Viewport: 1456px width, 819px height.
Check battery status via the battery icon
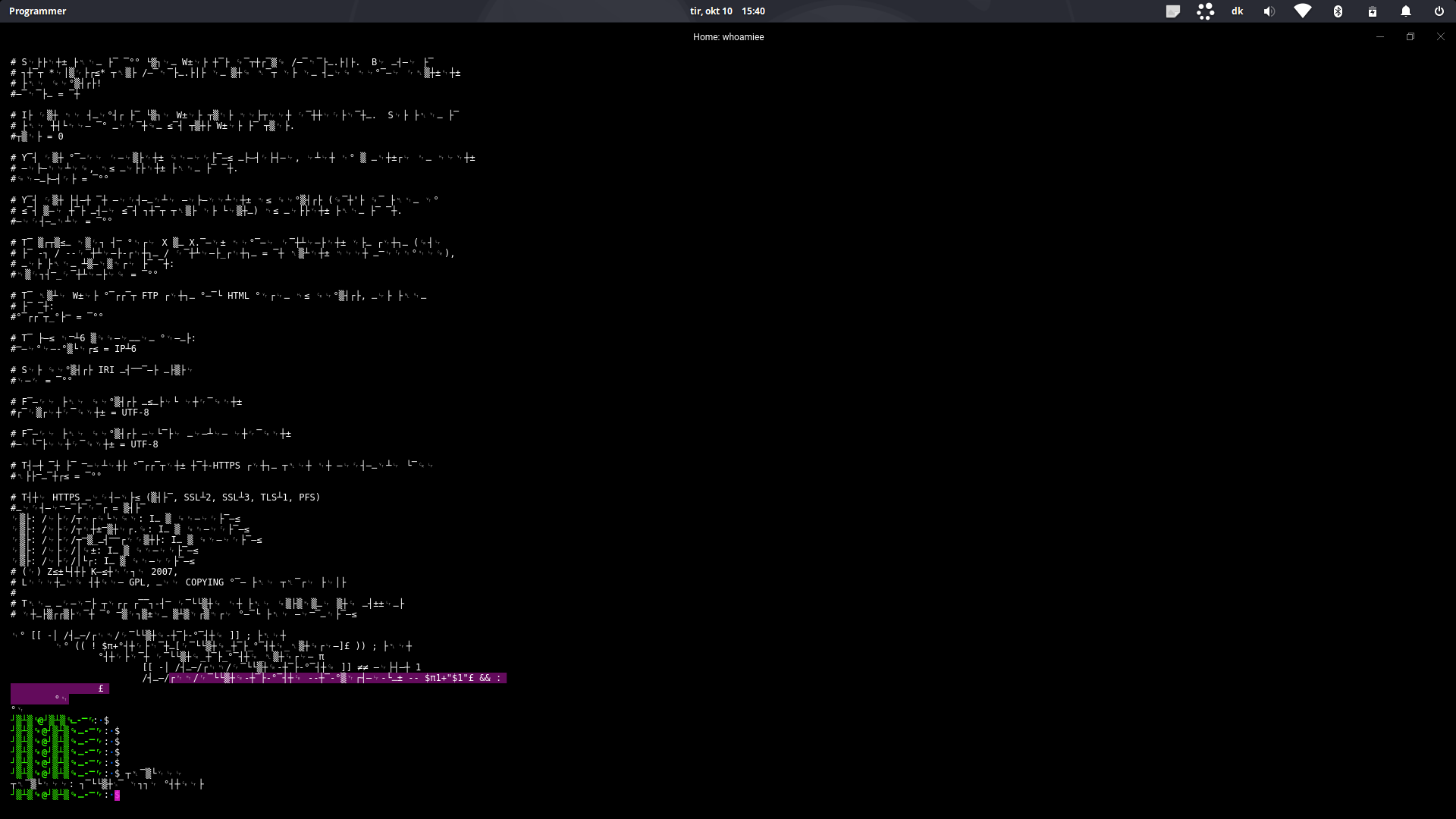coord(1372,11)
